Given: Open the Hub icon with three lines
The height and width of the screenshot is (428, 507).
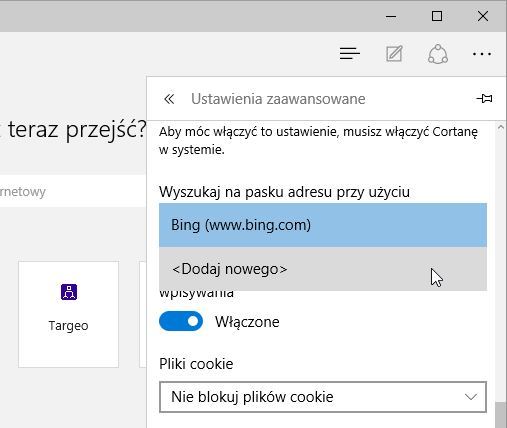Looking at the screenshot, I should click(x=350, y=54).
